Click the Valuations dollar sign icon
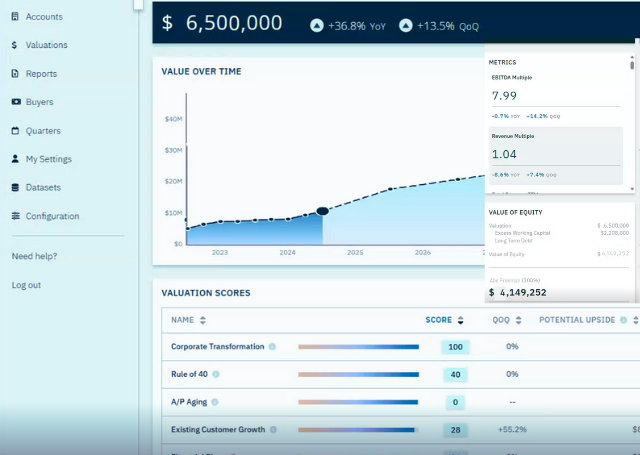Image resolution: width=640 pixels, height=455 pixels. coord(15,45)
